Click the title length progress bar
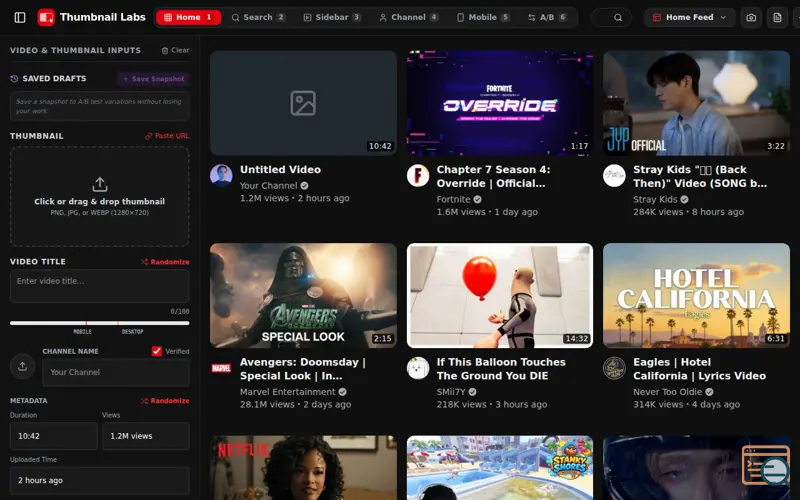 click(99, 323)
